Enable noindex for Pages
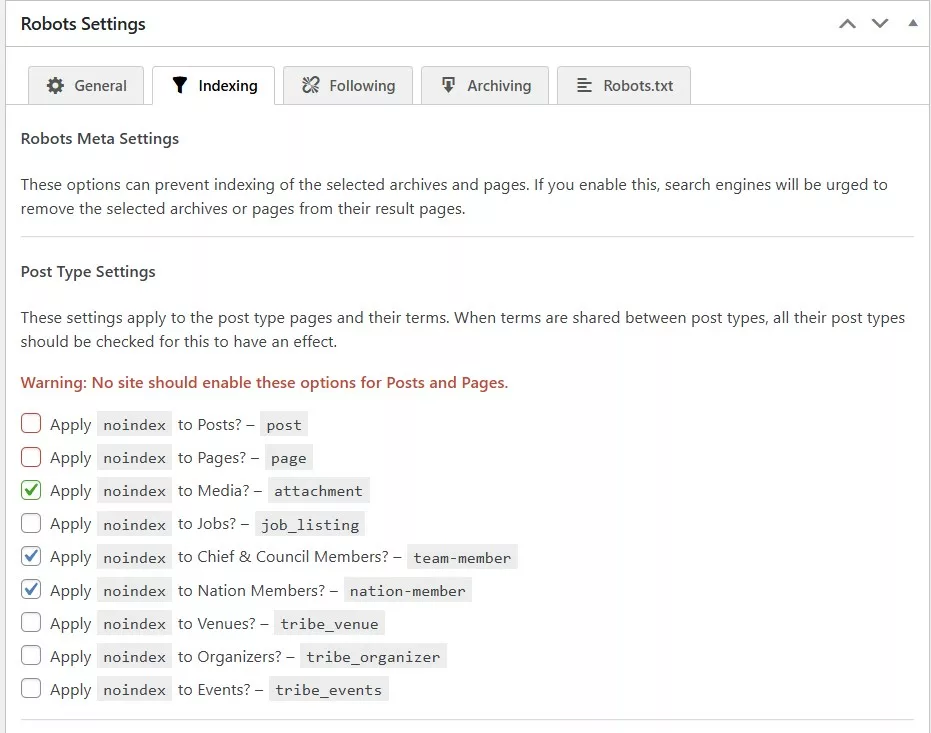931x733 pixels. 31,457
